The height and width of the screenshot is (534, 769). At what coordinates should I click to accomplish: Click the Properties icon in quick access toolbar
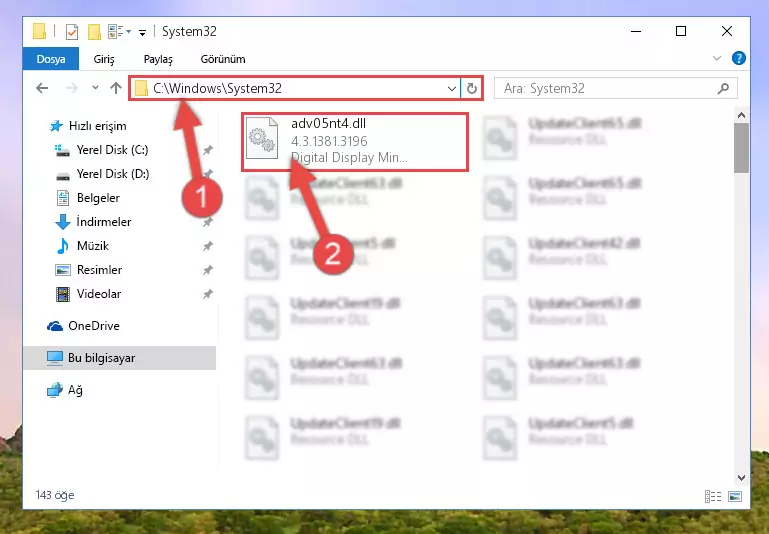click(72, 32)
